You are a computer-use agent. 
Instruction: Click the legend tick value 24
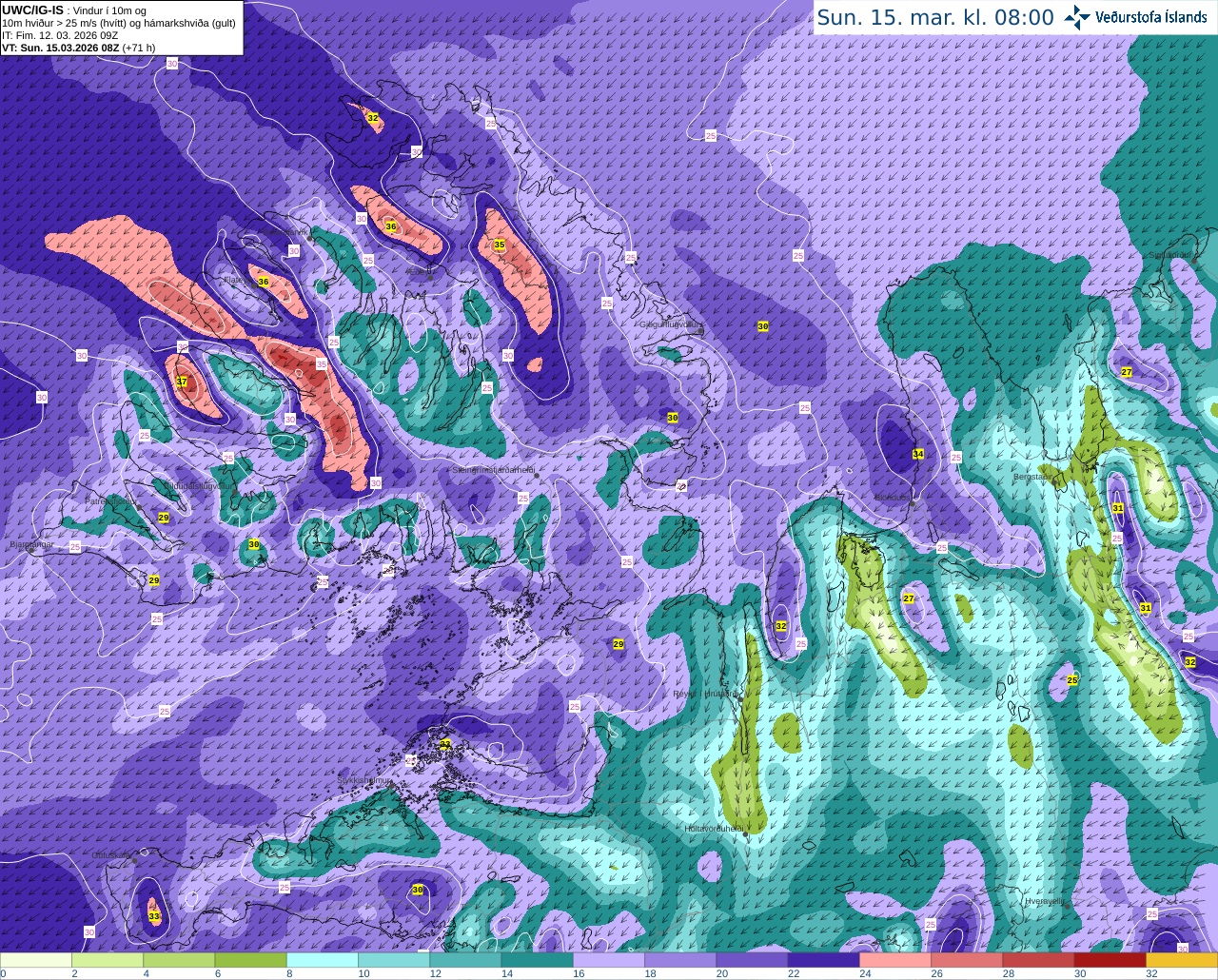pos(865,973)
